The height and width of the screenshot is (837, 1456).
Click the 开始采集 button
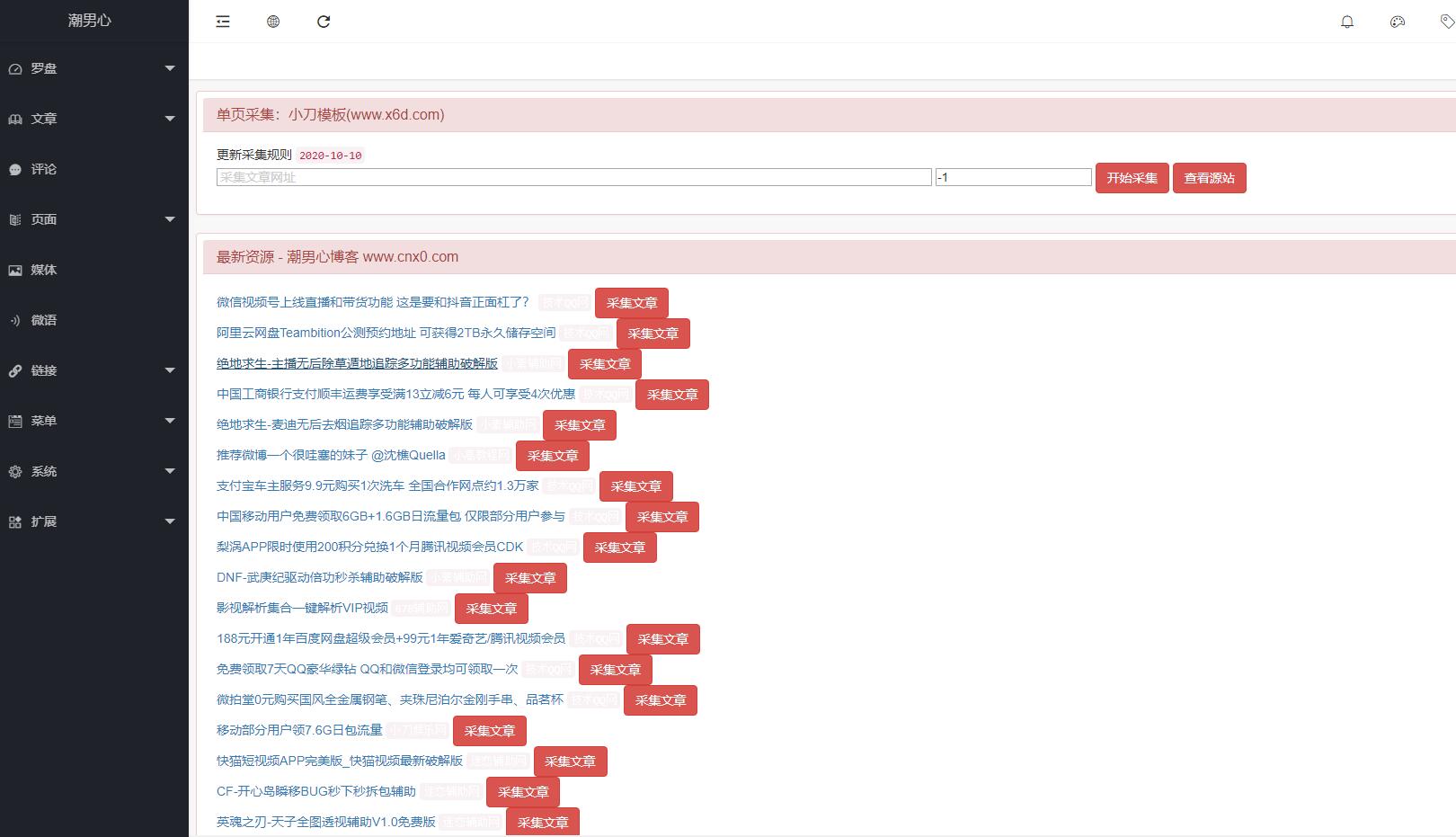tap(1132, 178)
